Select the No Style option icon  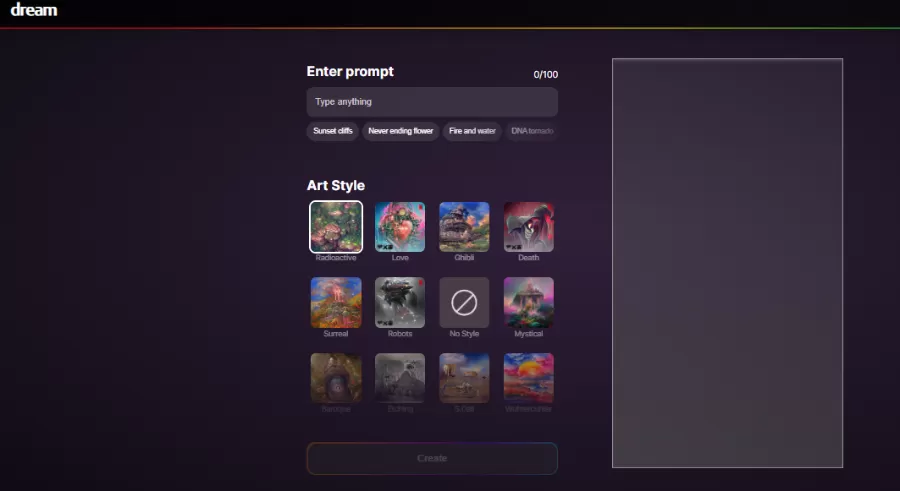click(464, 303)
